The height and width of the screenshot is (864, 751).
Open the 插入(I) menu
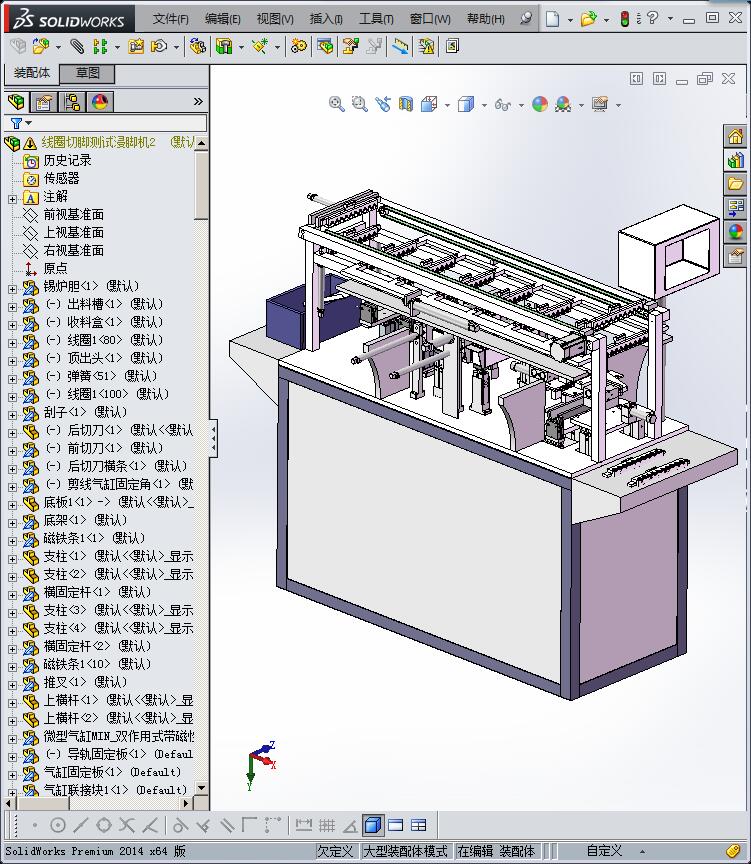pos(326,19)
